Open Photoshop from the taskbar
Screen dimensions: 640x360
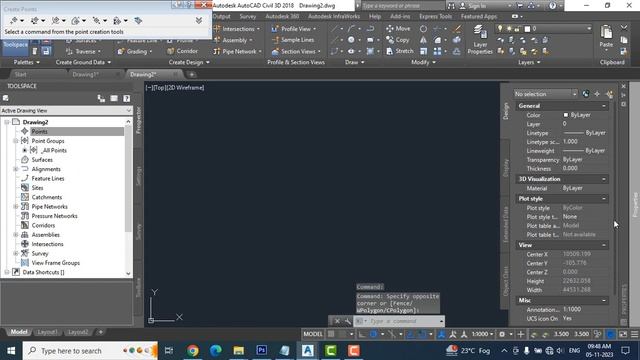pyautogui.click(x=262, y=350)
